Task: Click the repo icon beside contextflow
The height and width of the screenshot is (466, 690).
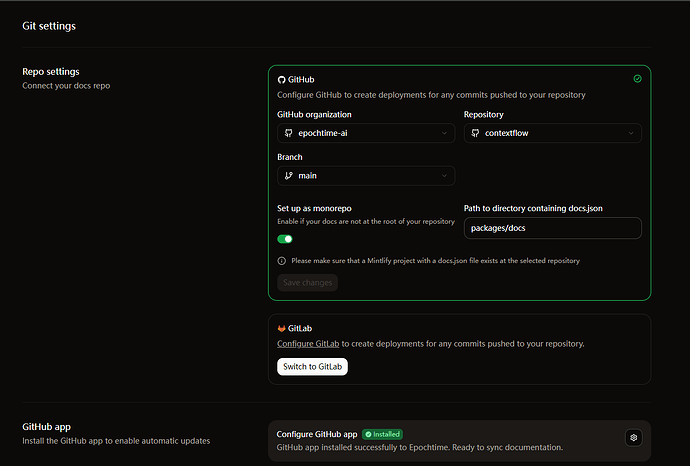Action: (475, 133)
